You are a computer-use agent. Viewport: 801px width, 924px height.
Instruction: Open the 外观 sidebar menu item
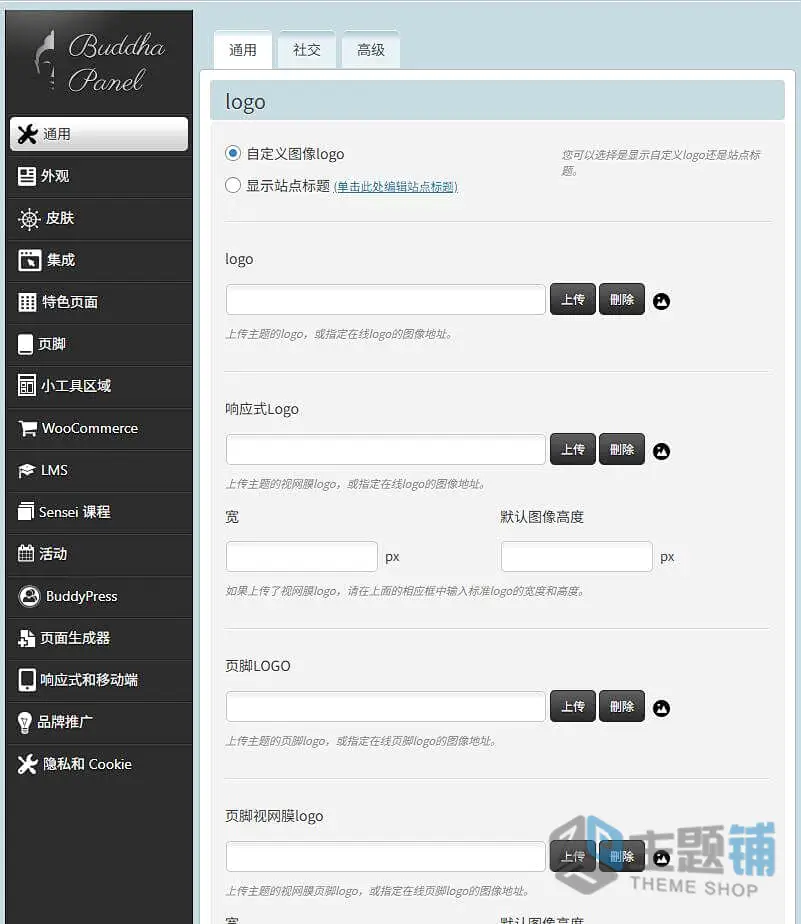(99, 176)
